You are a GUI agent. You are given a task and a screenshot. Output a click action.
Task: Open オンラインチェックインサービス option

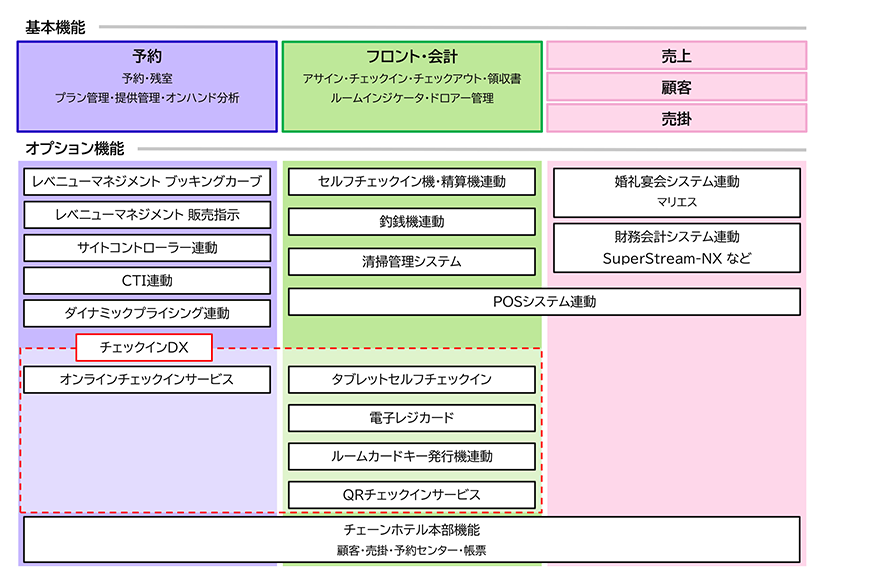(146, 380)
